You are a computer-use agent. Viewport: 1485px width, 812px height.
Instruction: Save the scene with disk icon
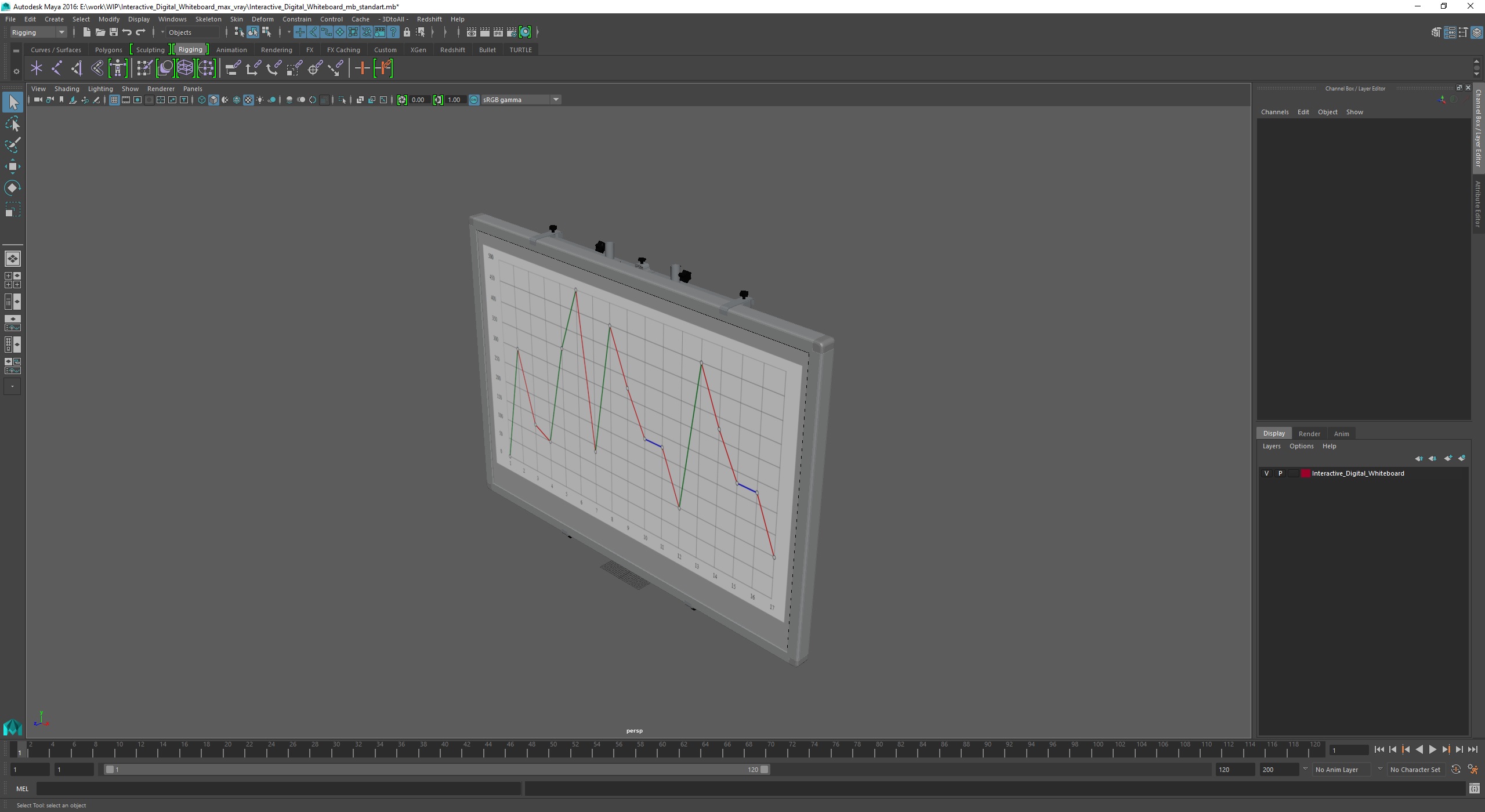[114, 32]
